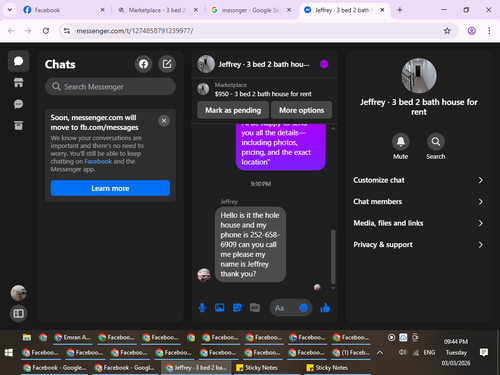Image resolution: width=500 pixels, height=375 pixels.
Task: Switch to Marketplace - 3 bed 2 tab
Action: tap(158, 10)
